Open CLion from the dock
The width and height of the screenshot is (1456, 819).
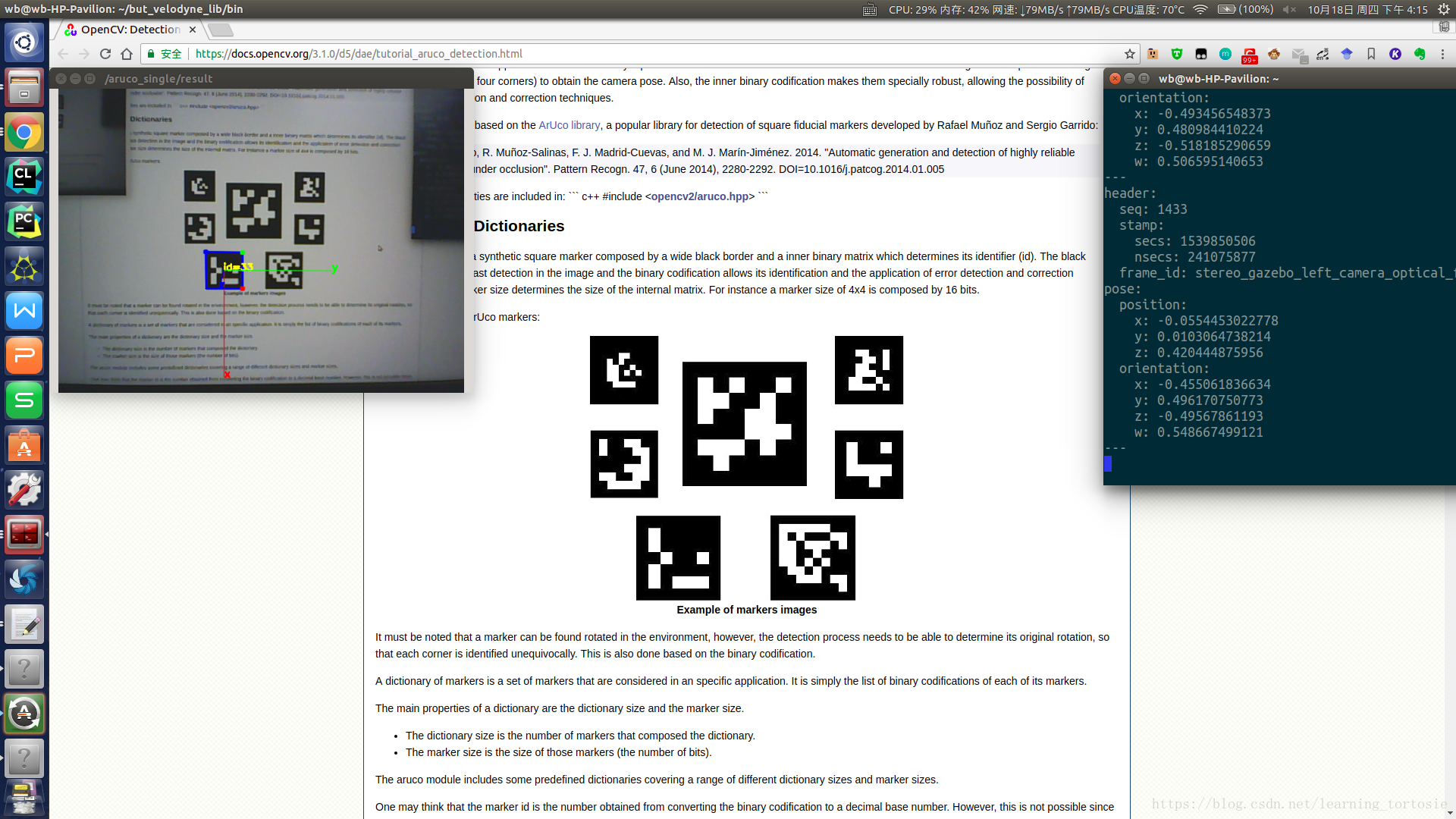tap(24, 177)
